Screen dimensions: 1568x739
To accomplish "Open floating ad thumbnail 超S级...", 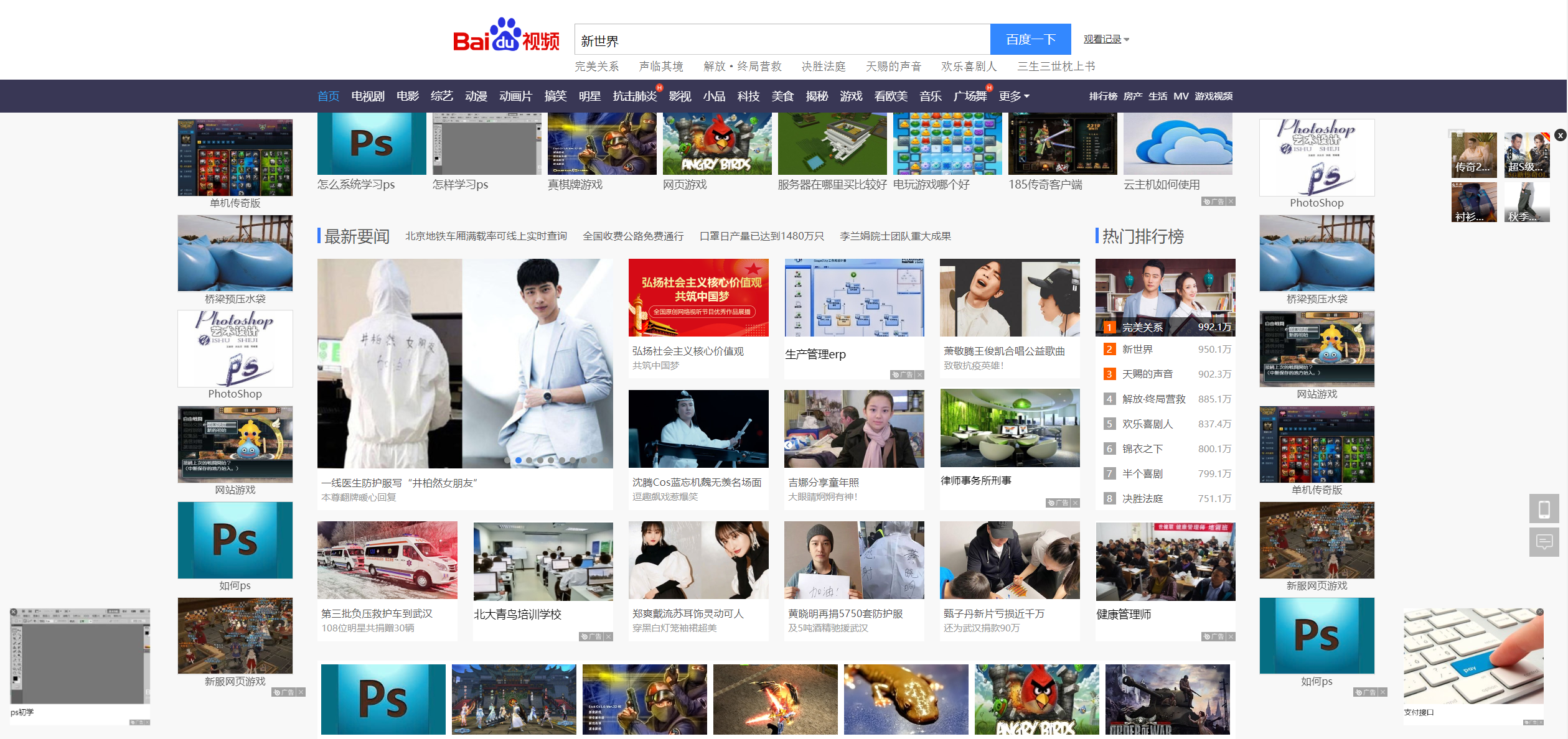I will coord(1527,155).
